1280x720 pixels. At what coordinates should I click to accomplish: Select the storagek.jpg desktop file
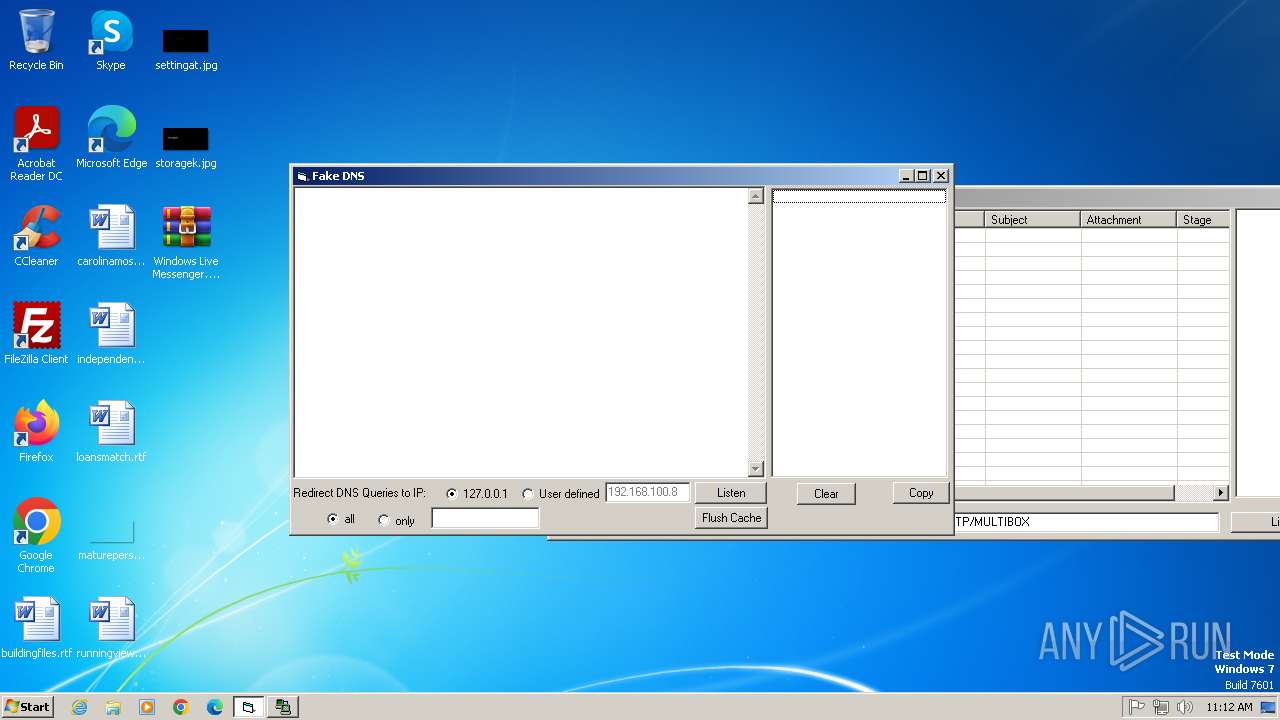pos(186,146)
